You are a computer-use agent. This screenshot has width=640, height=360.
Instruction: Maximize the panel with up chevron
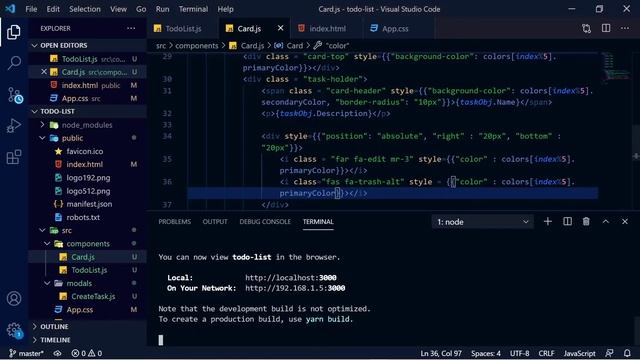[x=606, y=221]
